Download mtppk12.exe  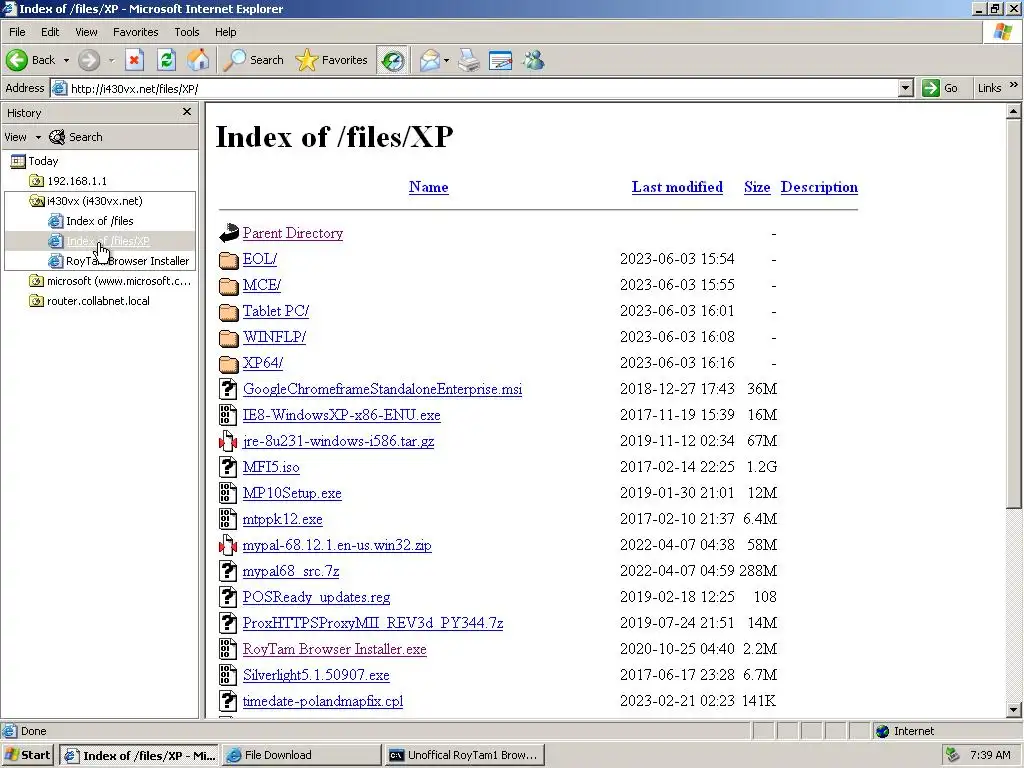click(283, 519)
